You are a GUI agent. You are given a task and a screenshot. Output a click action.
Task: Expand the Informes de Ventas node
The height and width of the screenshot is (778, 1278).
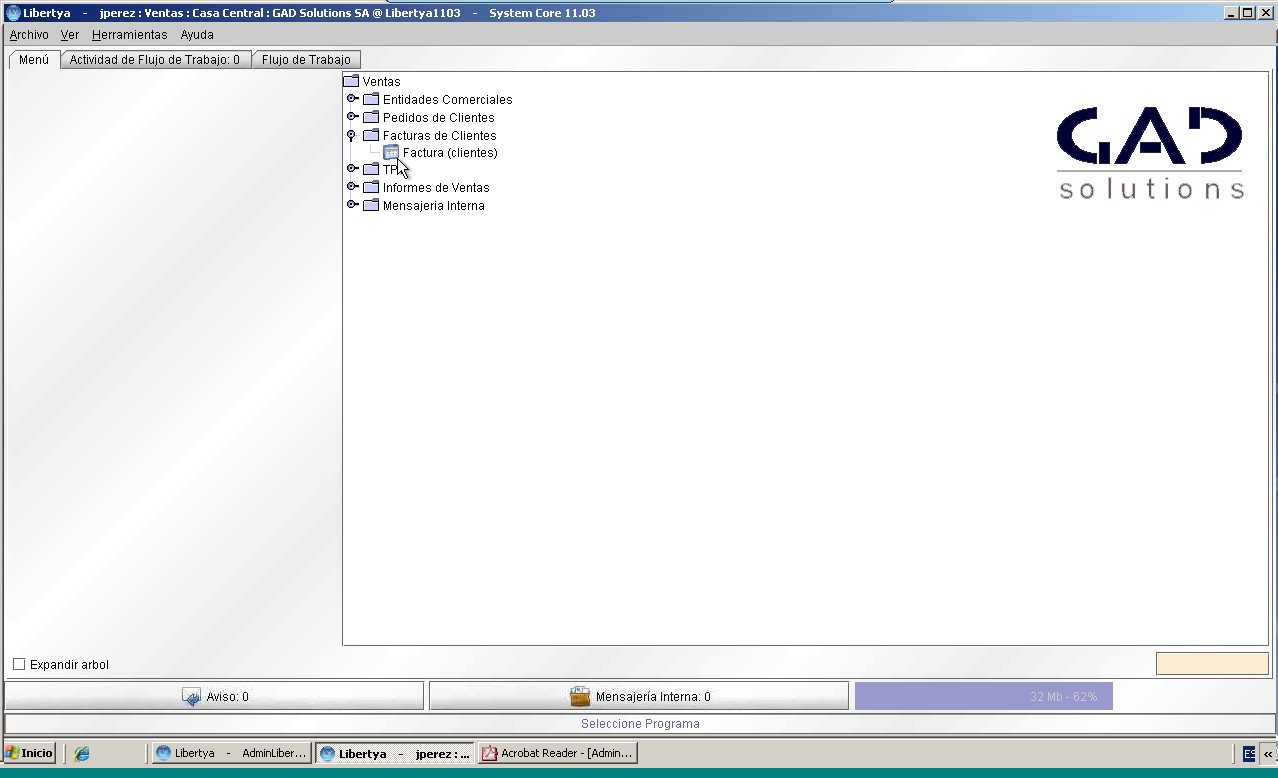pos(352,186)
